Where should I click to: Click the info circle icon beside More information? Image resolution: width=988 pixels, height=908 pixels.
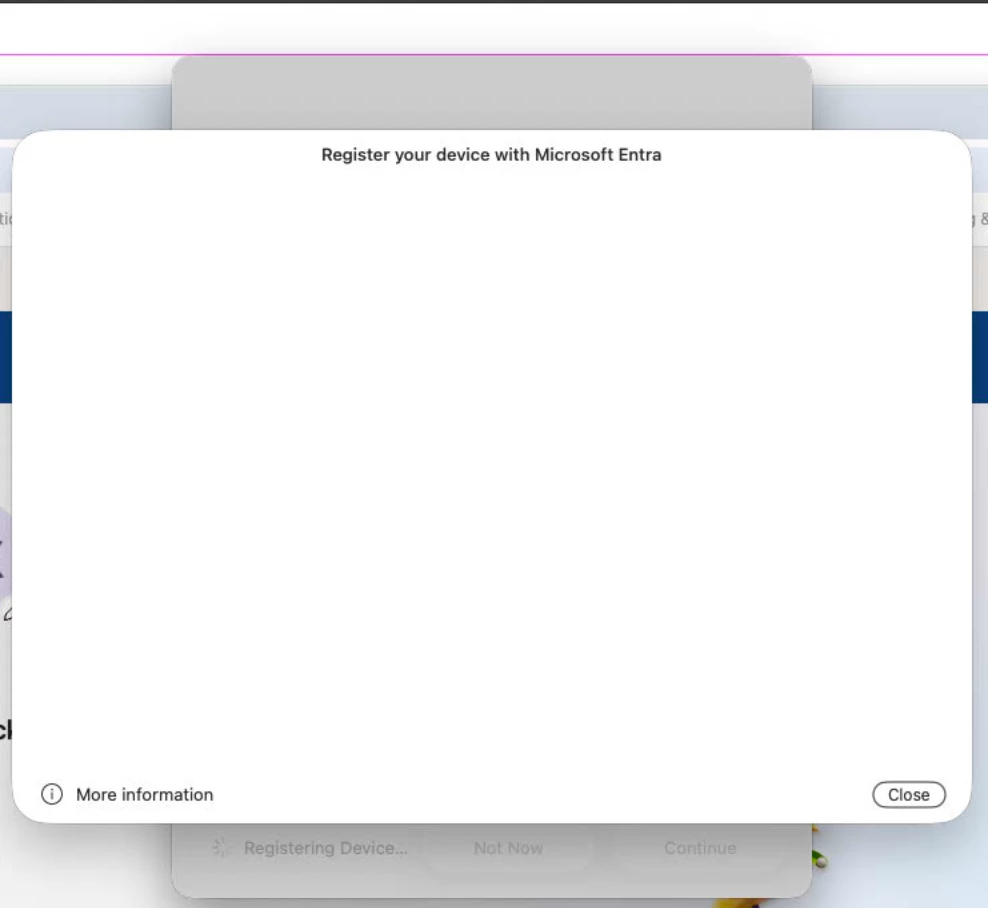(52, 794)
